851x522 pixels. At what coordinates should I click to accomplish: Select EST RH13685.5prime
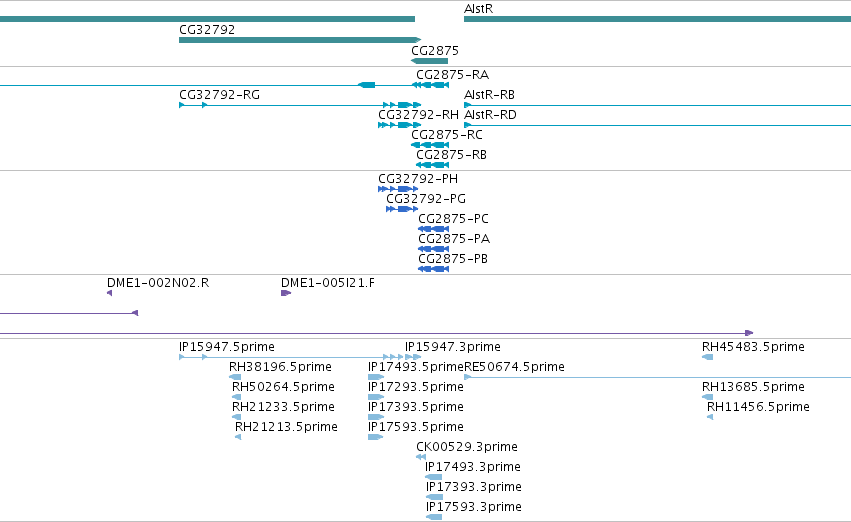[x=753, y=387]
